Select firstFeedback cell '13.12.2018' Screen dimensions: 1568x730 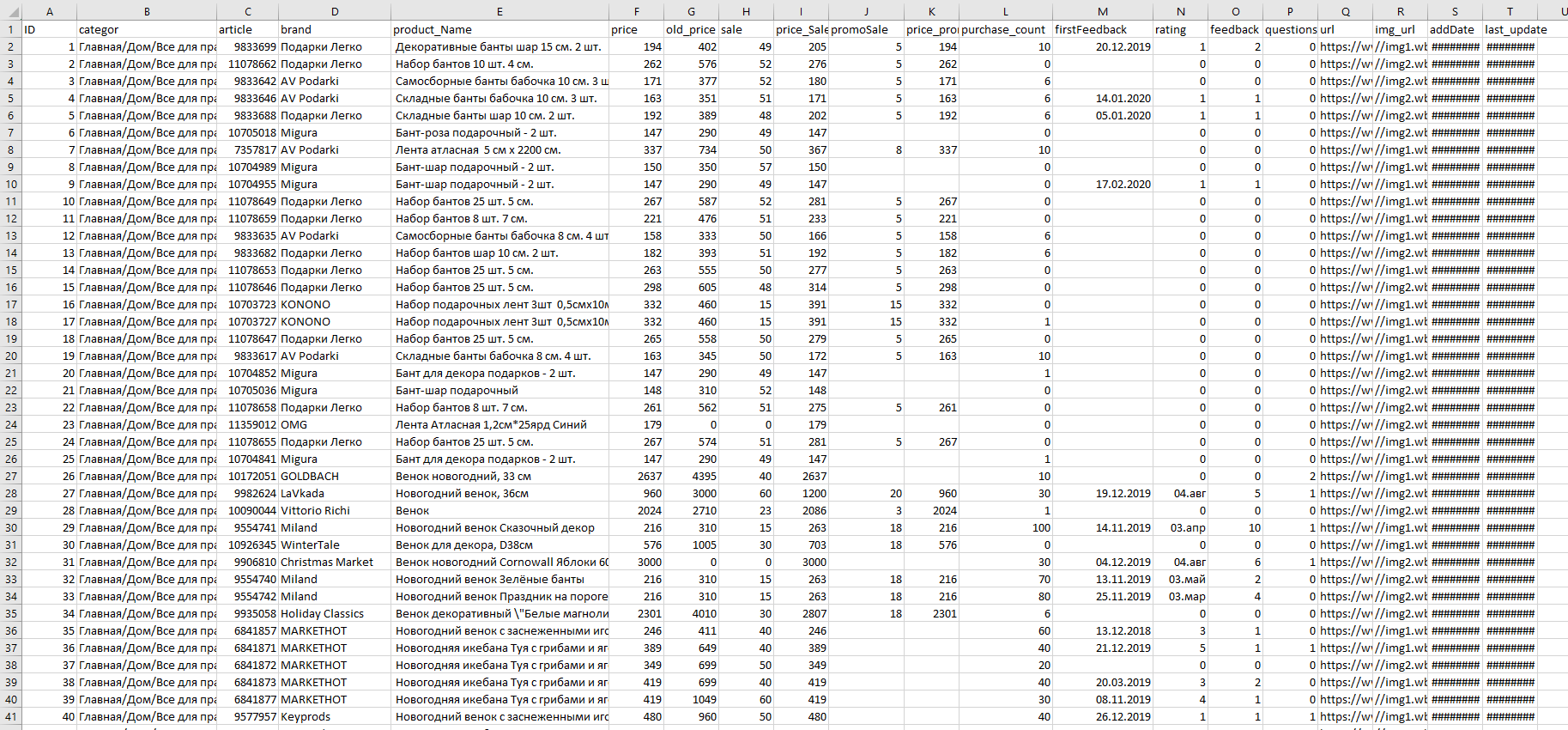[x=1103, y=630]
